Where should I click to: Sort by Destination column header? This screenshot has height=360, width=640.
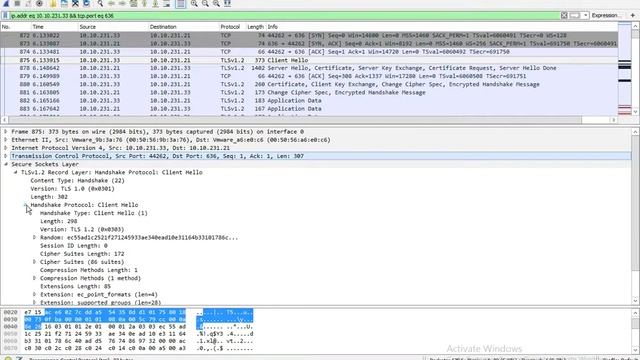click(x=183, y=27)
